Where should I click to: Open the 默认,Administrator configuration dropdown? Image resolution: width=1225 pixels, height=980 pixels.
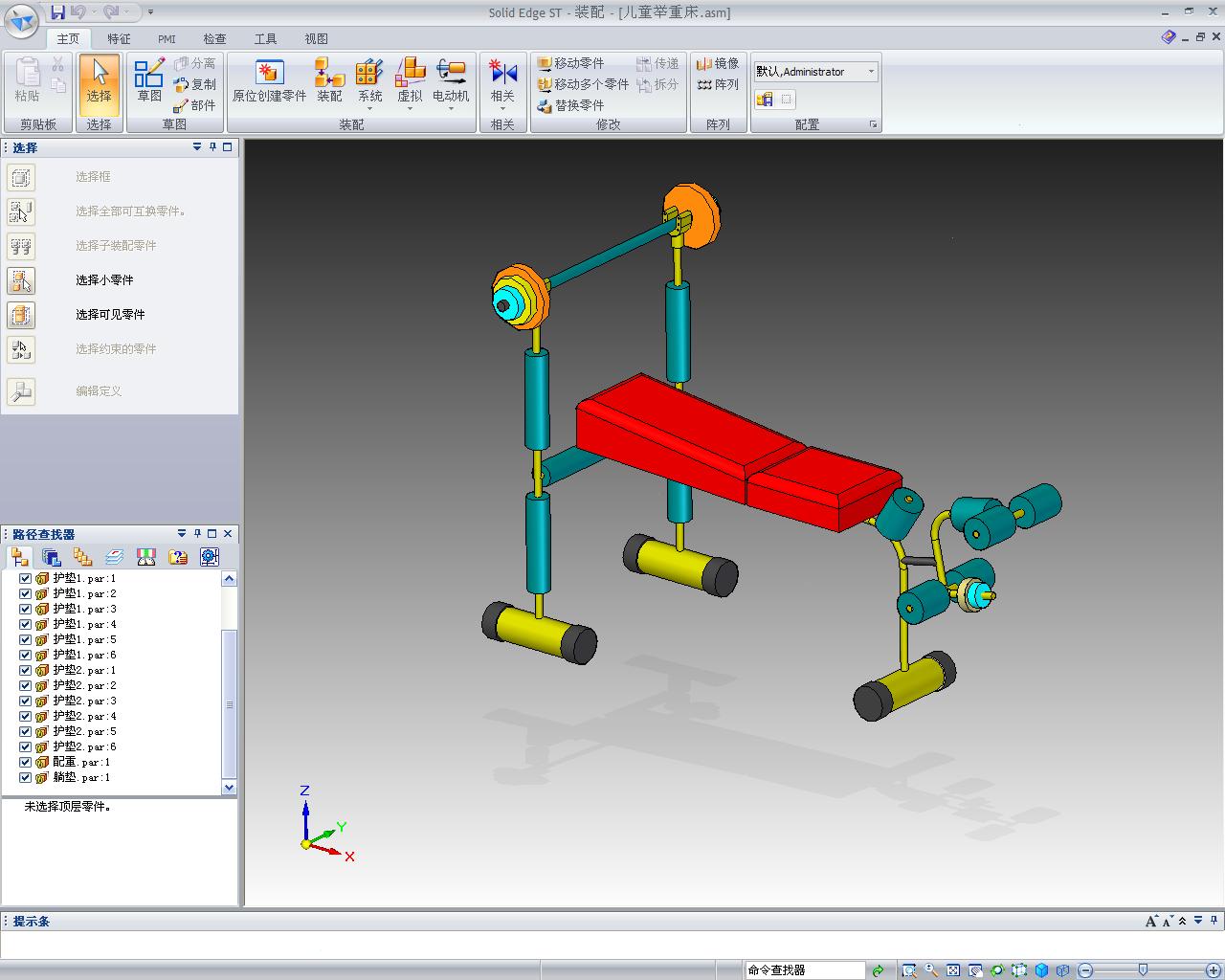click(x=871, y=72)
